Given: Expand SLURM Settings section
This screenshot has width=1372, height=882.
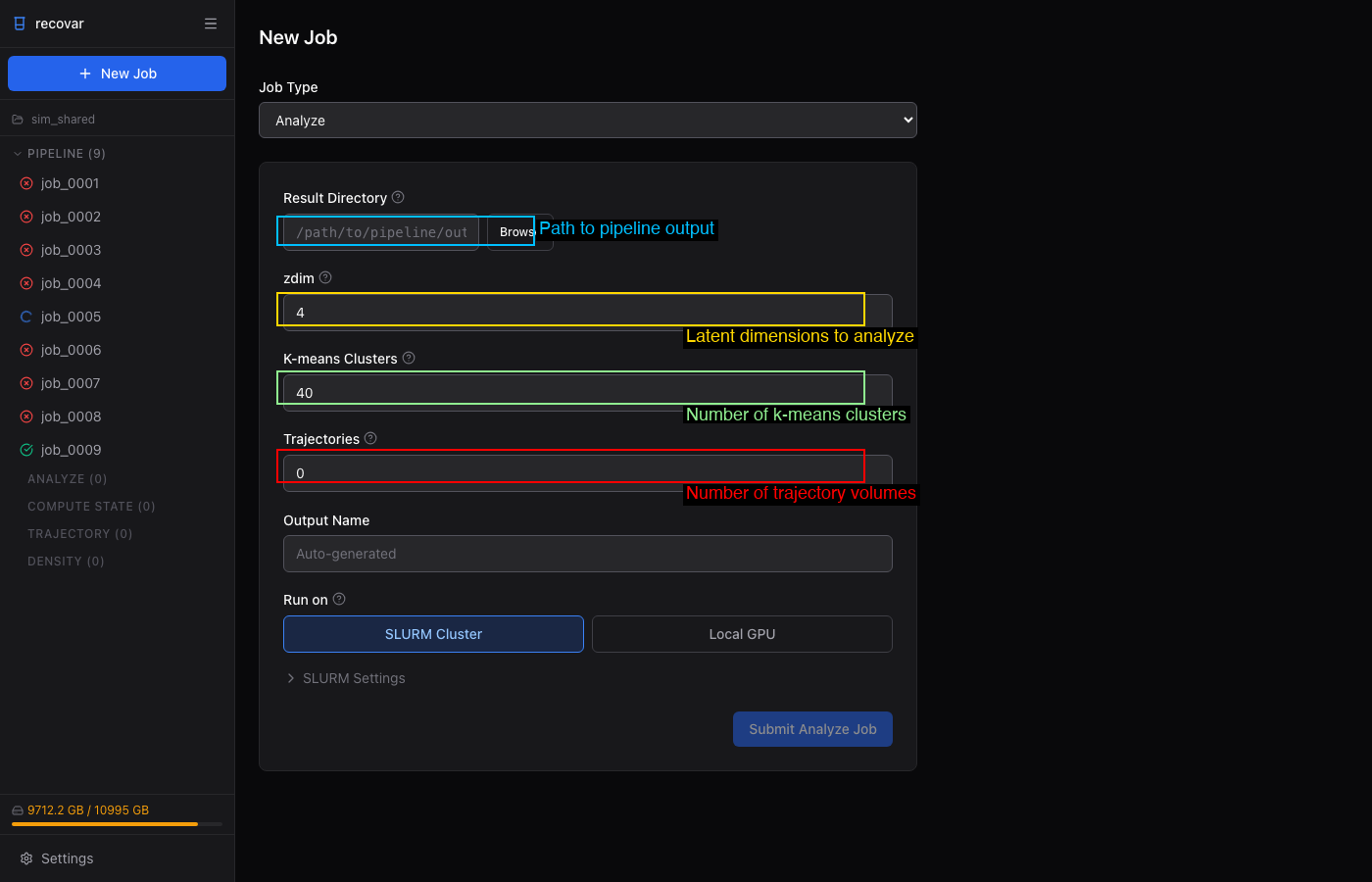Looking at the screenshot, I should [345, 678].
